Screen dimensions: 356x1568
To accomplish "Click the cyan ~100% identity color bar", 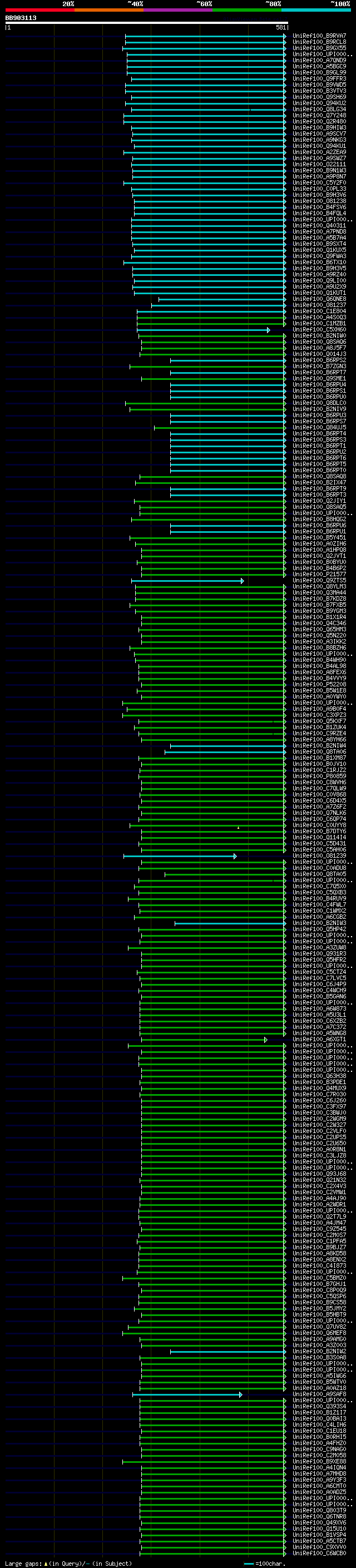I will [x=316, y=10].
